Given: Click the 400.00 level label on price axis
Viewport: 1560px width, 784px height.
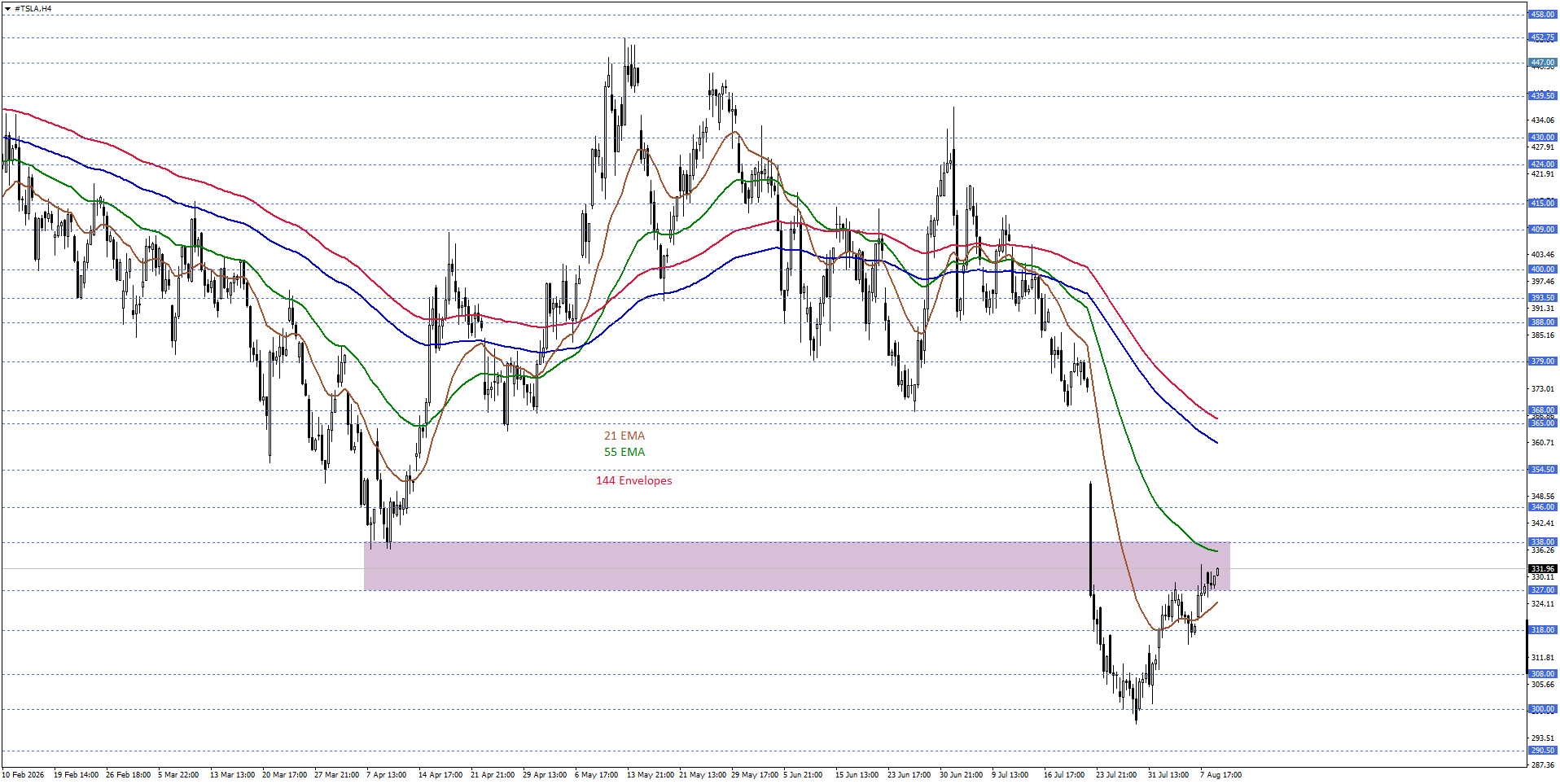Looking at the screenshot, I should pos(1542,269).
